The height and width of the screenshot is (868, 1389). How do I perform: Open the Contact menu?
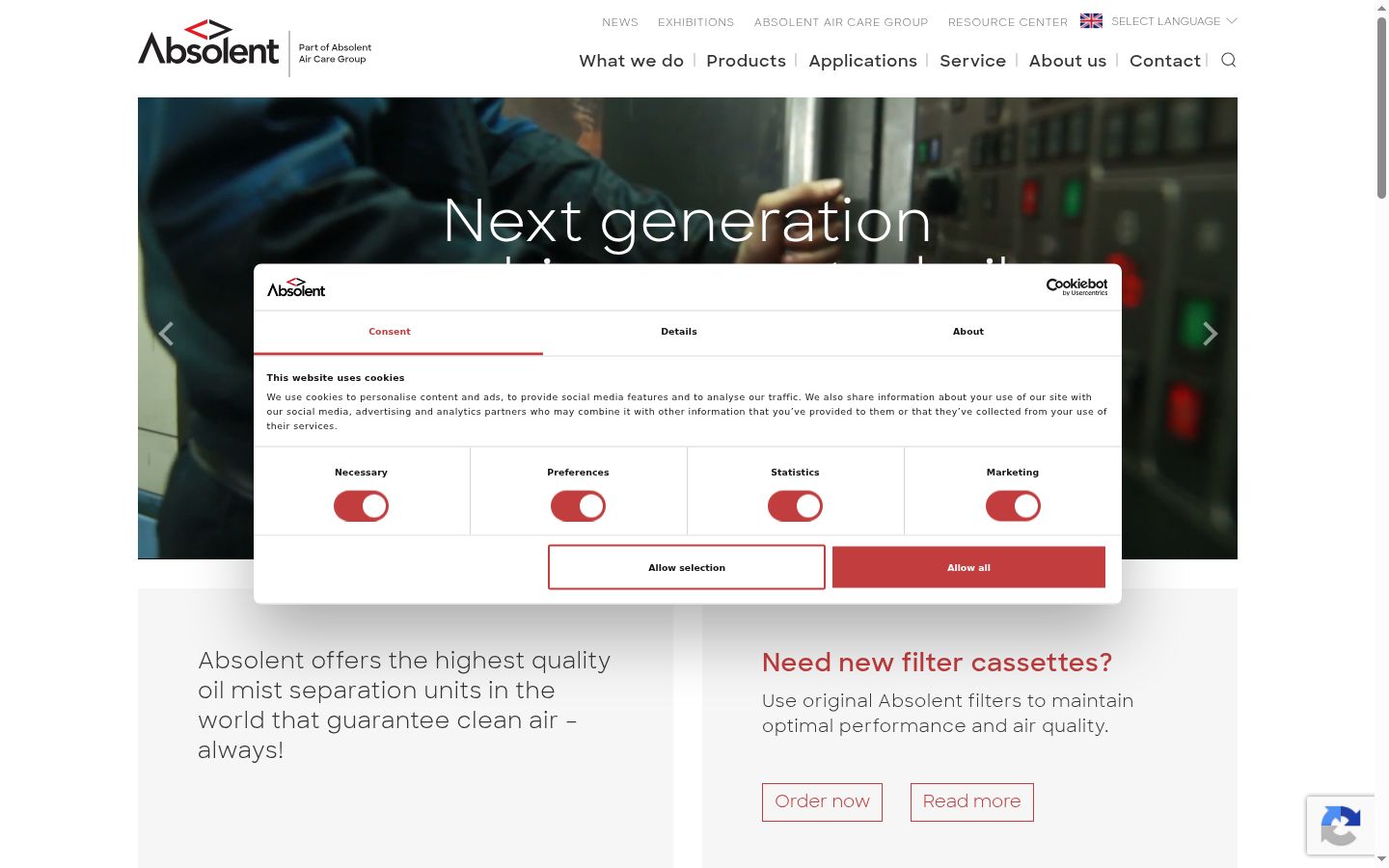pyautogui.click(x=1165, y=61)
